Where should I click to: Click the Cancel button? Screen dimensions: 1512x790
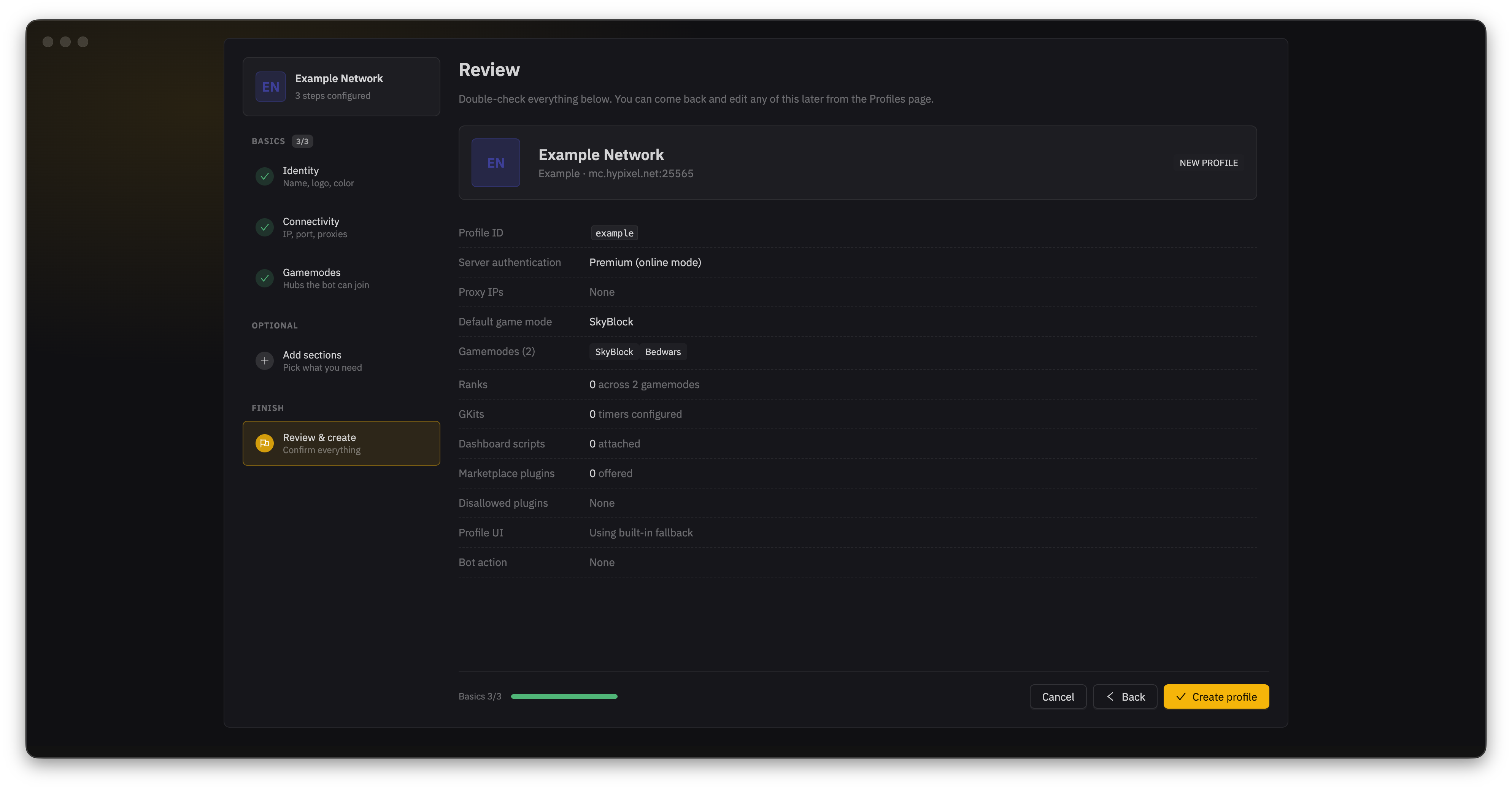1058,697
